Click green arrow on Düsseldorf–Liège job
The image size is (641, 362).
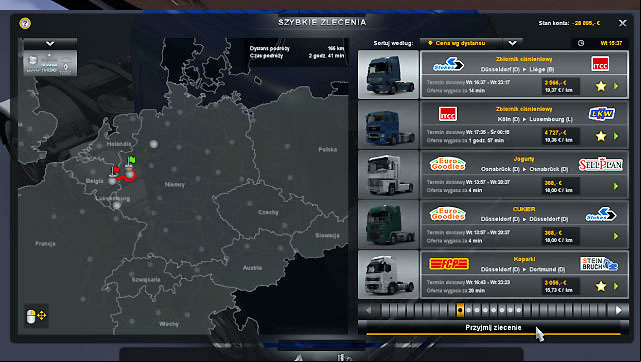pos(616,86)
